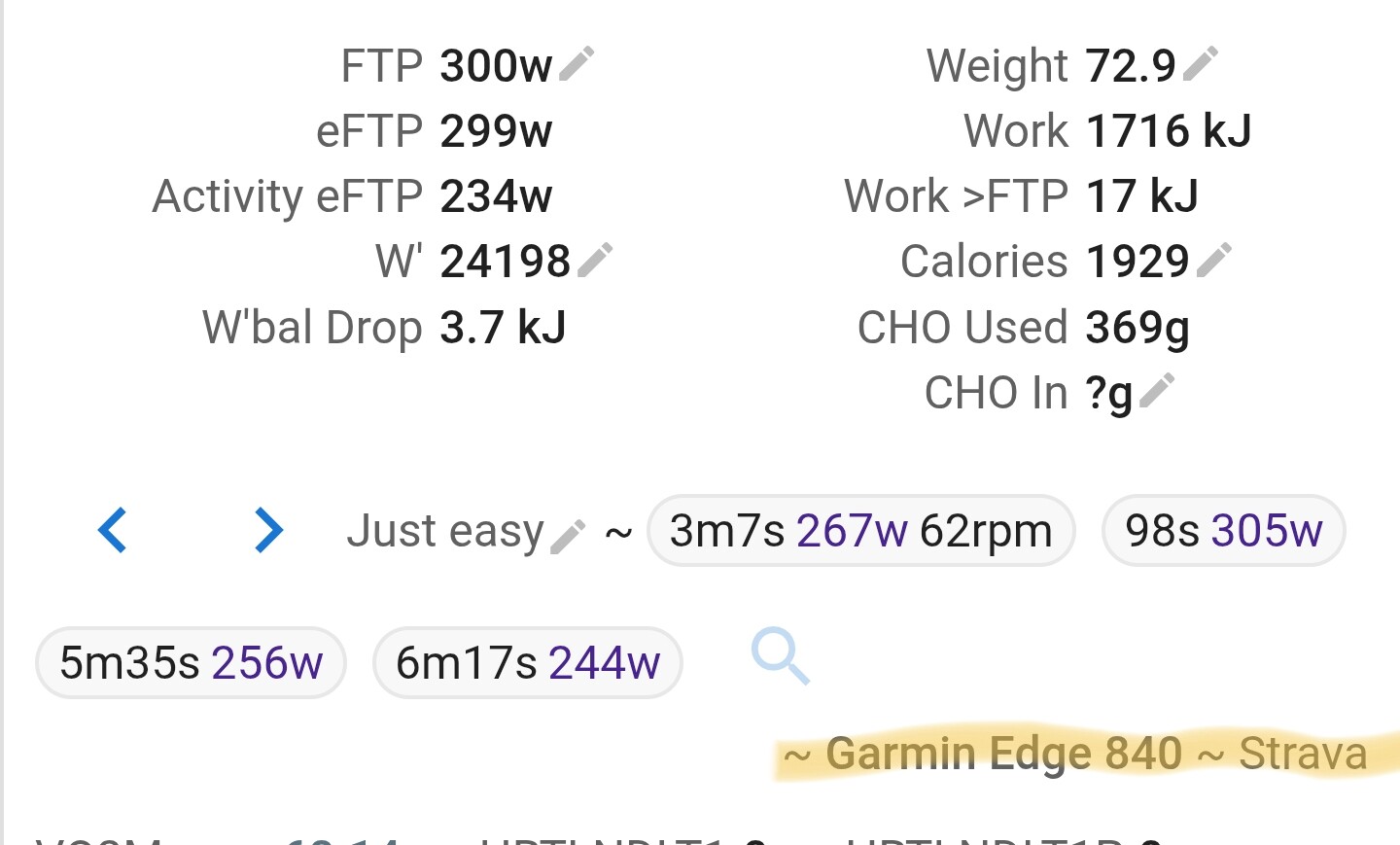Click the Garmin Edge 840 device label
This screenshot has width=1400, height=845.
[x=1003, y=754]
